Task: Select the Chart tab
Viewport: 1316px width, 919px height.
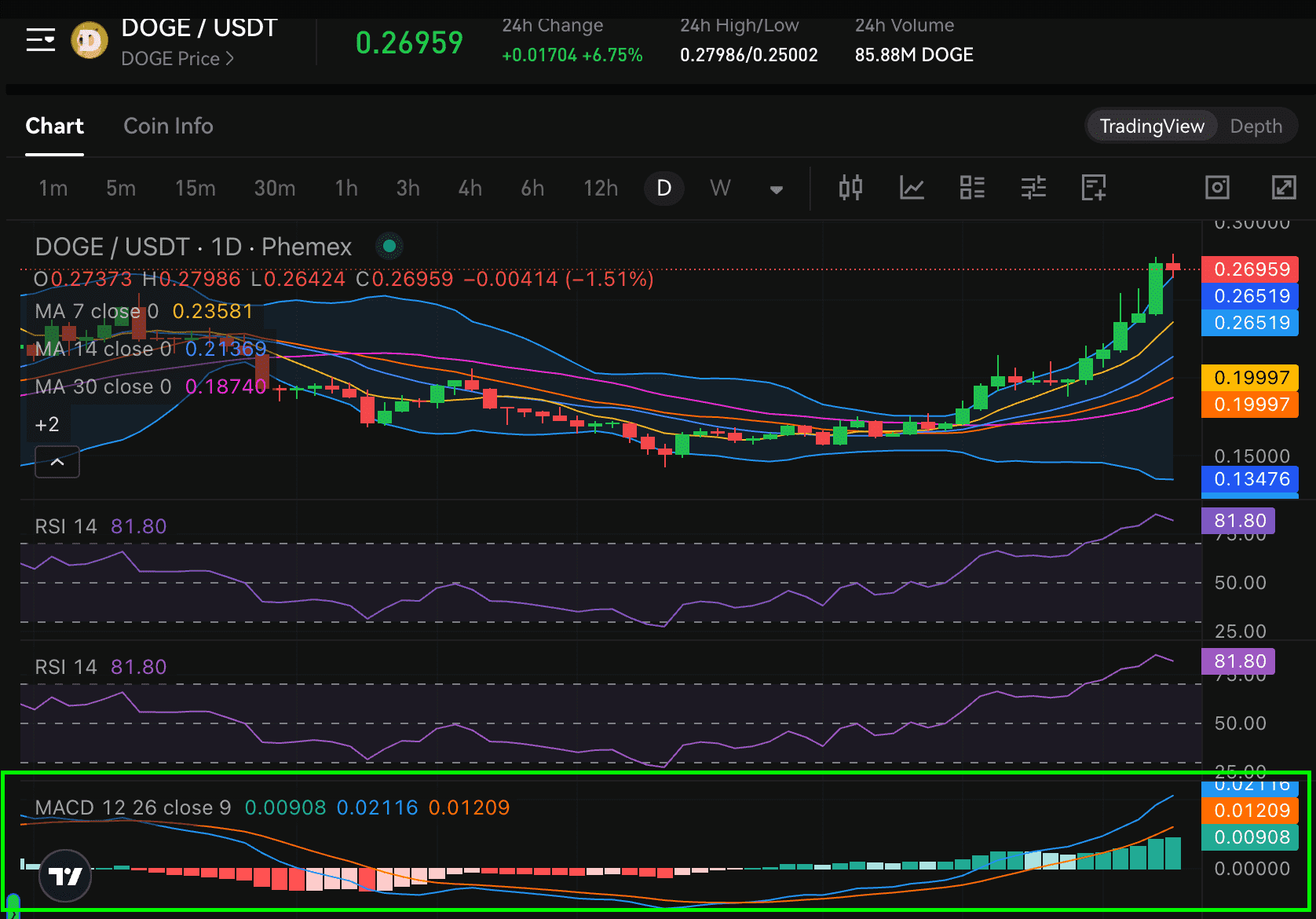Action: pos(54,126)
